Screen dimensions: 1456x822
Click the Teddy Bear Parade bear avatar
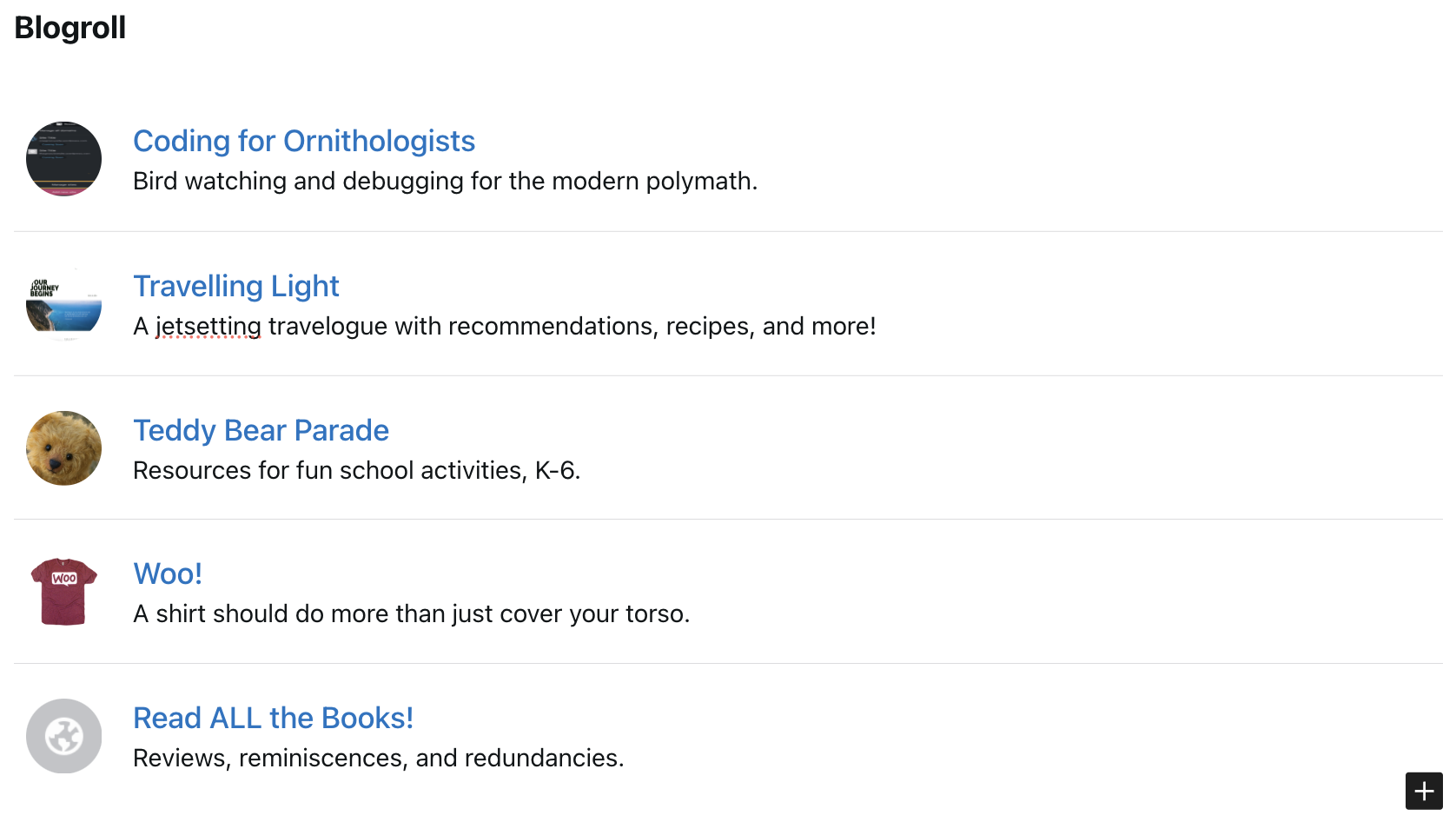coord(63,447)
